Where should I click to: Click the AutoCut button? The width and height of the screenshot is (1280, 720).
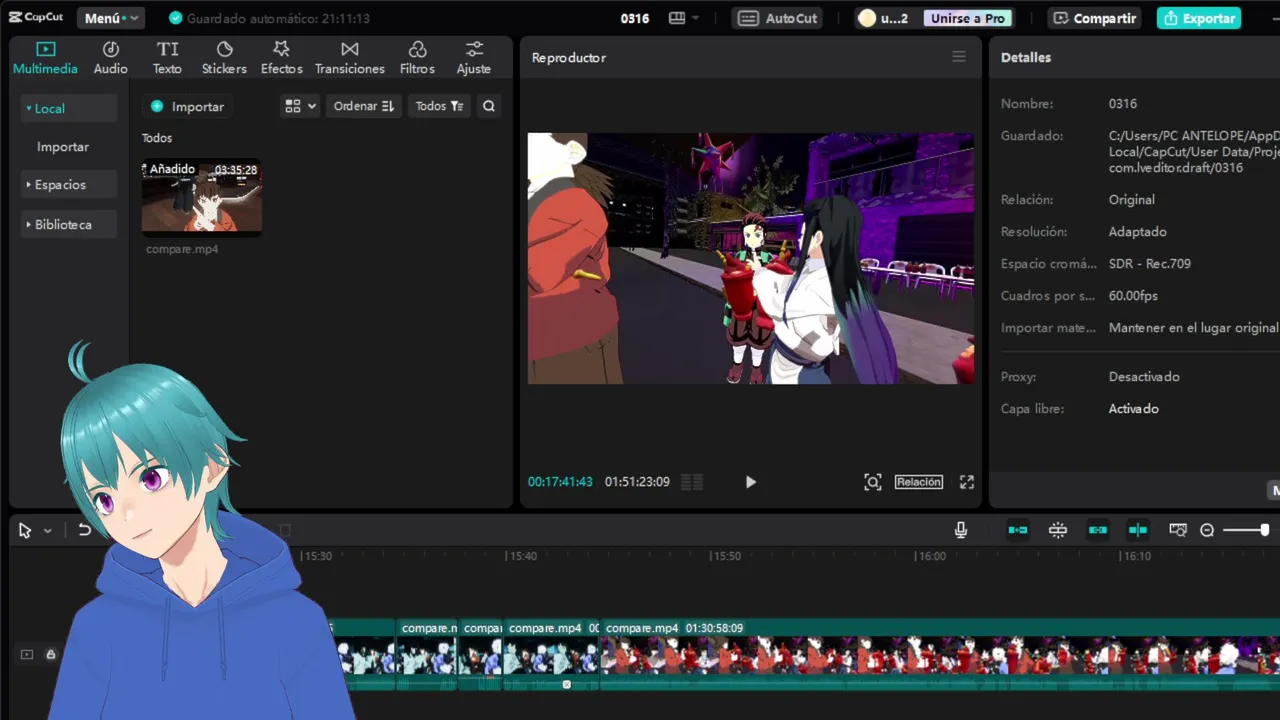point(779,18)
